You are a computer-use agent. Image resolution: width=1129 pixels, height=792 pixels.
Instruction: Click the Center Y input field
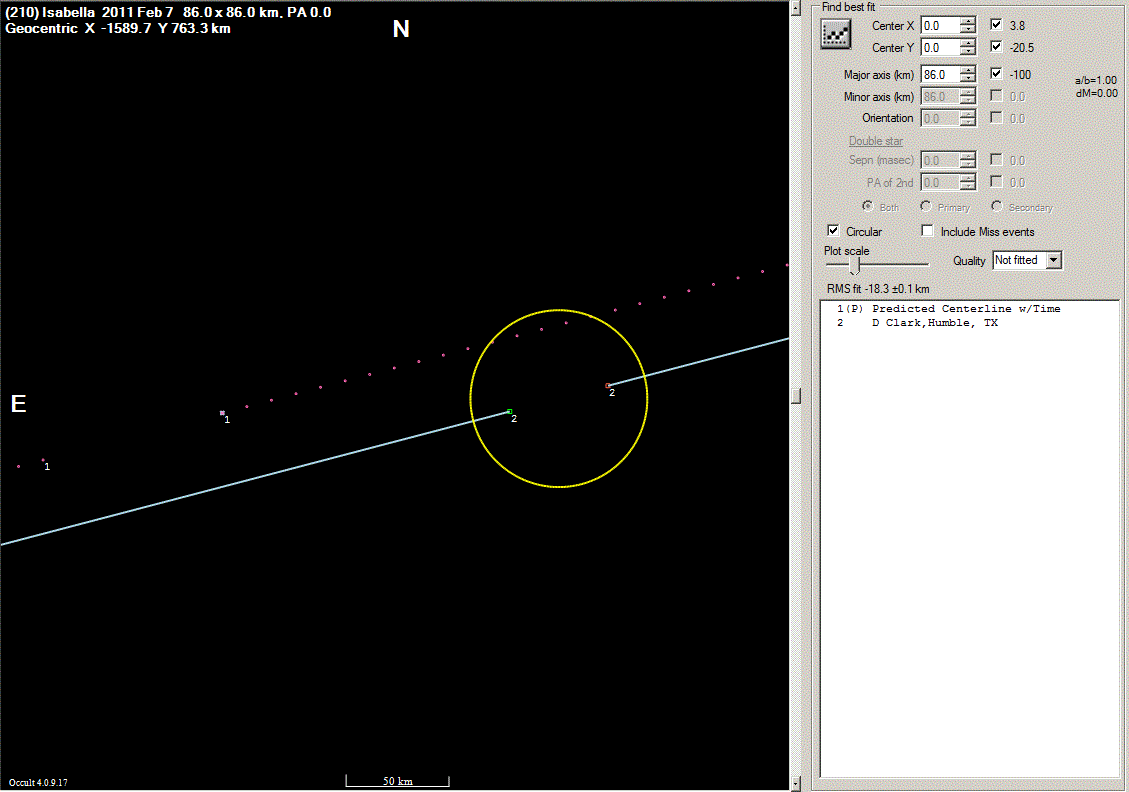pos(940,48)
